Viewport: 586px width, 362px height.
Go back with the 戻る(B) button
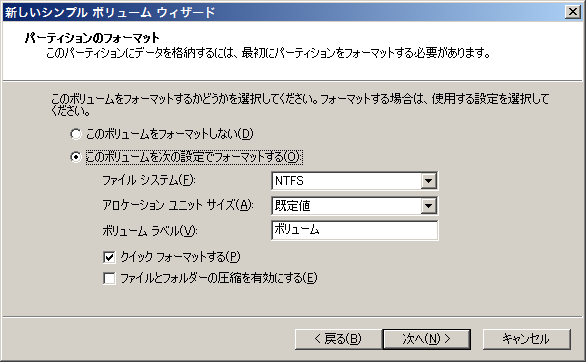click(338, 339)
